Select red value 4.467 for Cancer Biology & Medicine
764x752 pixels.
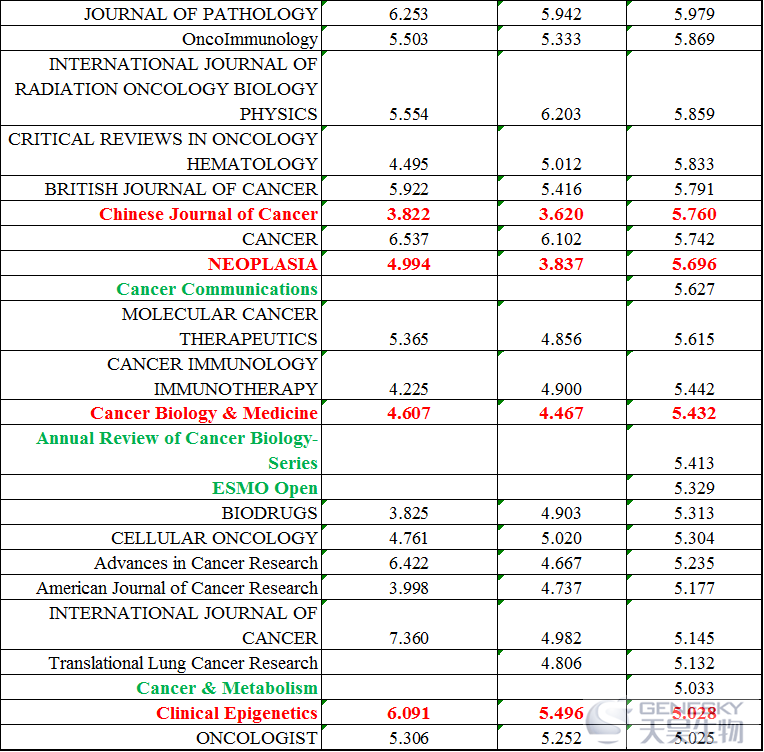[561, 413]
